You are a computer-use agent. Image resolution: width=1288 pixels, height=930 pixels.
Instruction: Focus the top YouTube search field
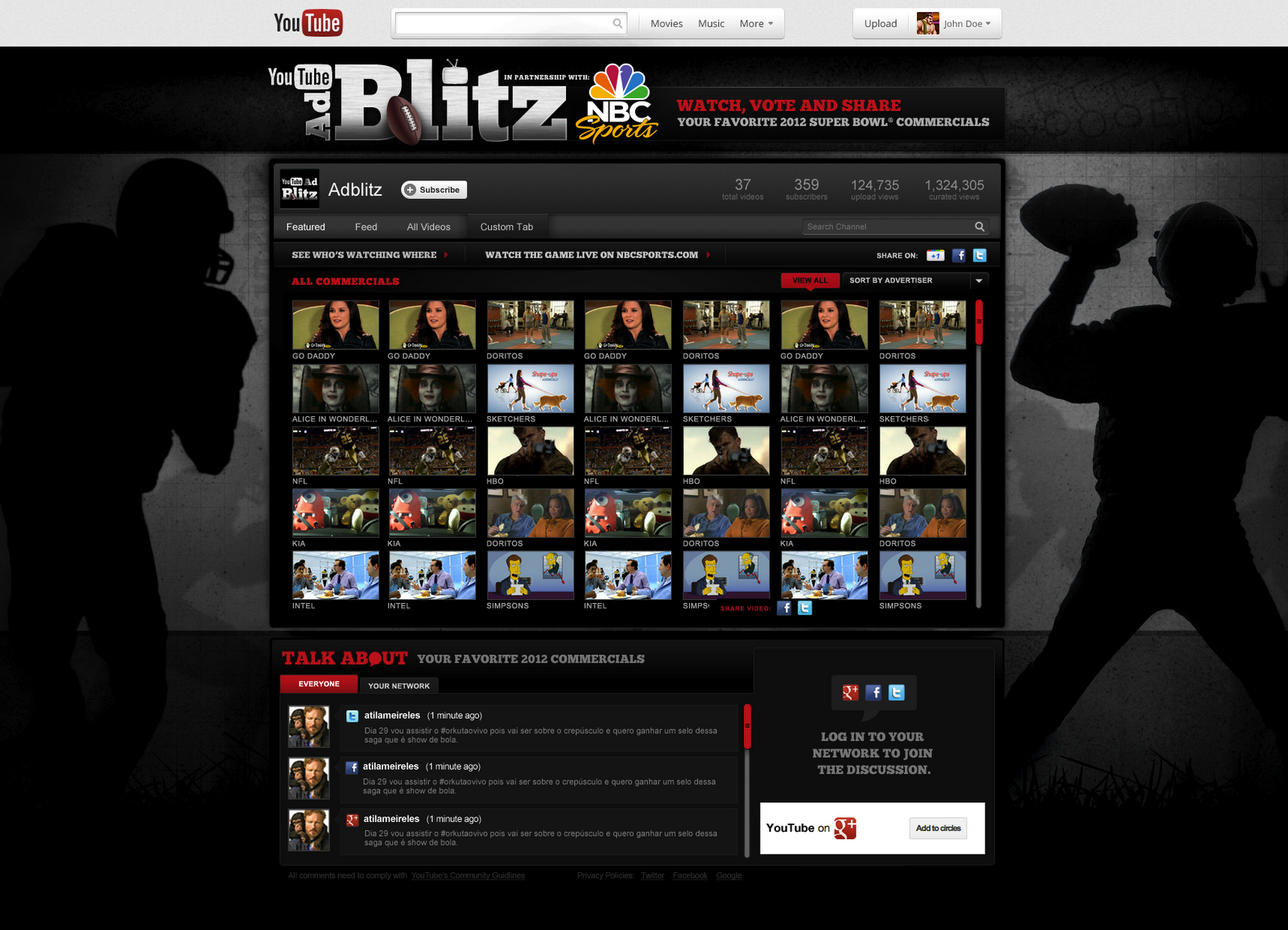click(504, 23)
